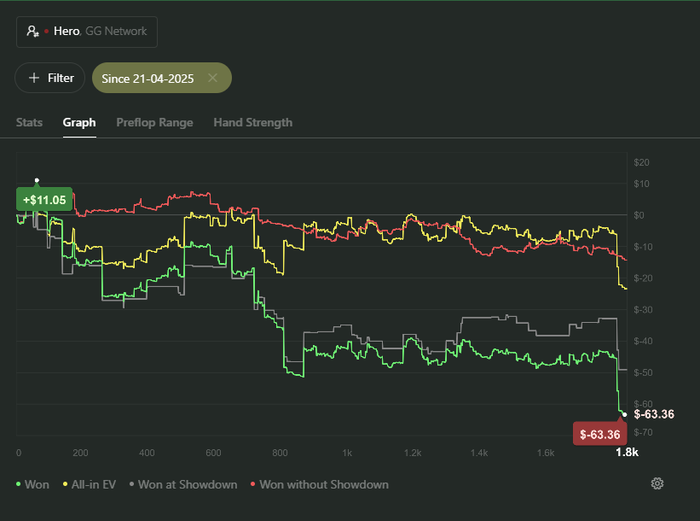This screenshot has height=521, width=700.
Task: Toggle the All-in EV line visibility
Action: pyautogui.click(x=90, y=485)
